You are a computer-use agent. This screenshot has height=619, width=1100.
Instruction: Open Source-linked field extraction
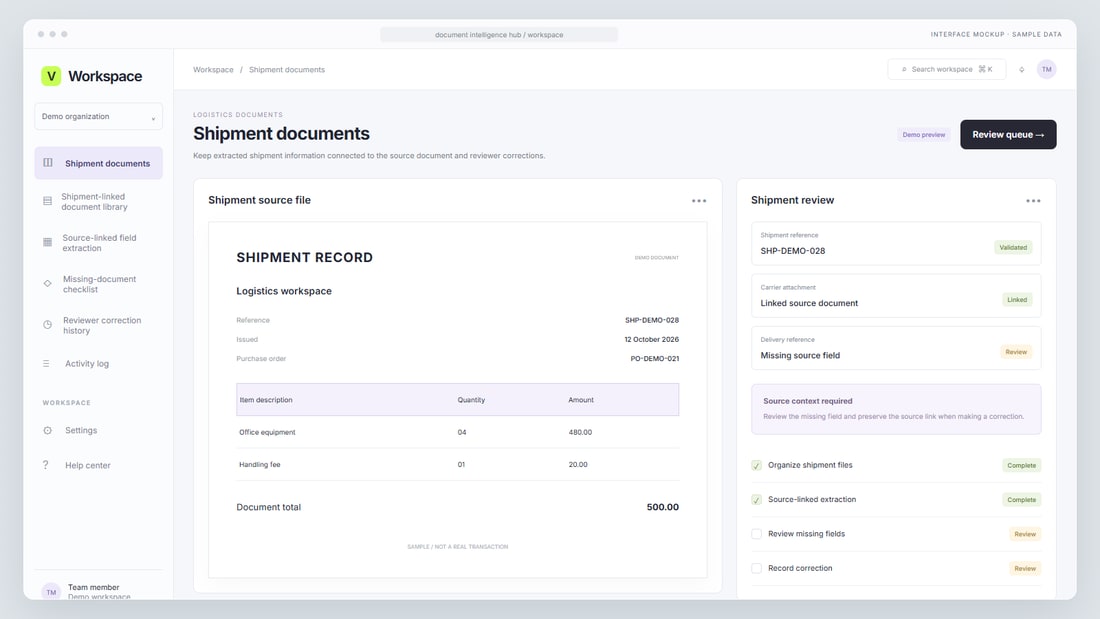point(98,243)
